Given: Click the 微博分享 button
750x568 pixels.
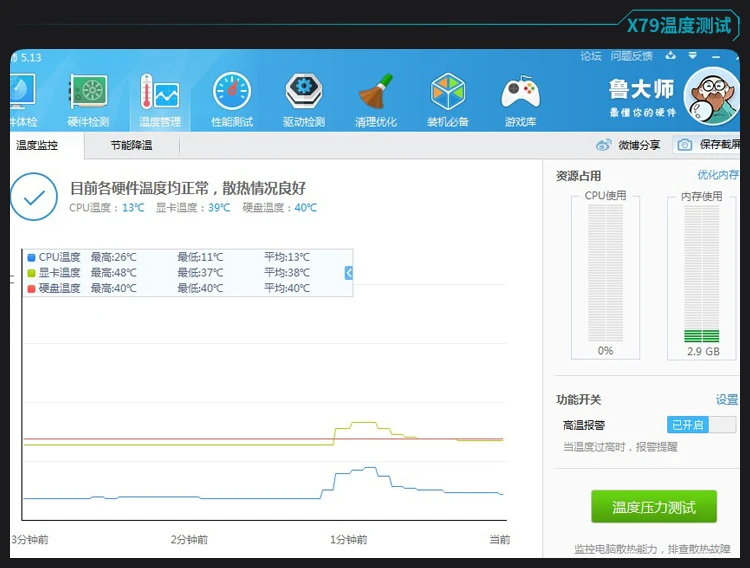Looking at the screenshot, I should [629, 145].
